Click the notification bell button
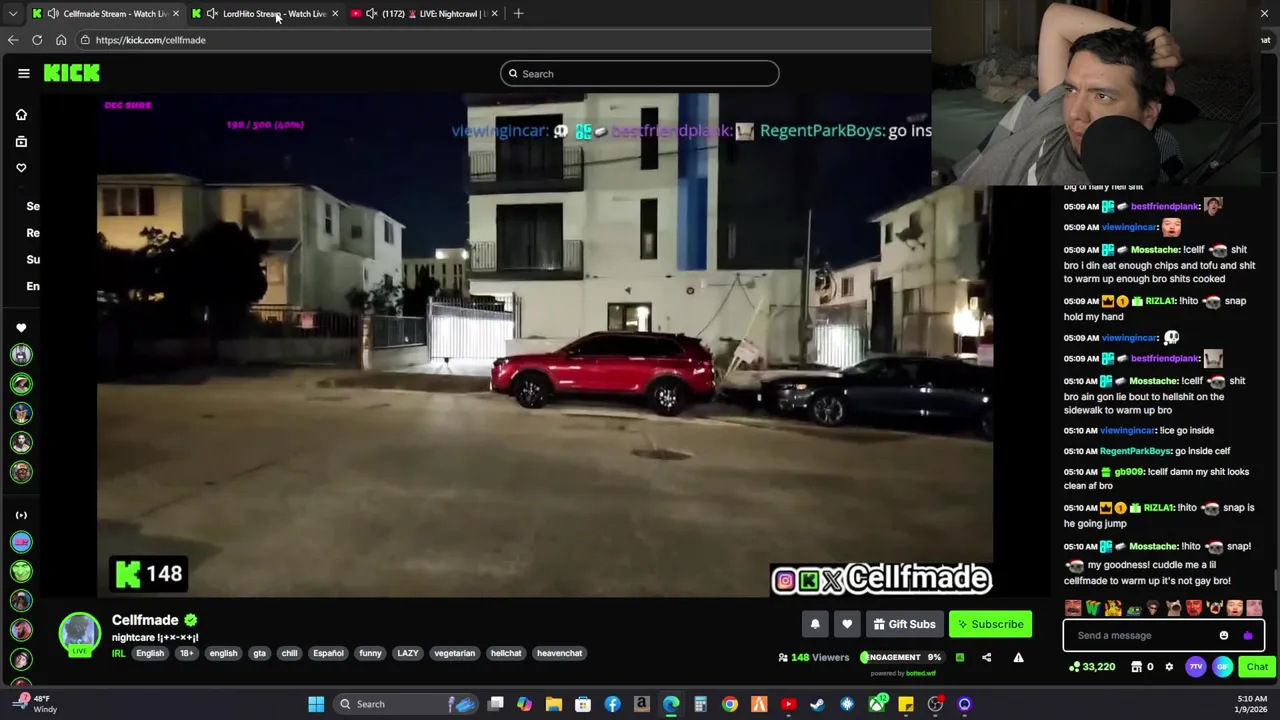Image resolution: width=1280 pixels, height=720 pixels. tap(815, 624)
